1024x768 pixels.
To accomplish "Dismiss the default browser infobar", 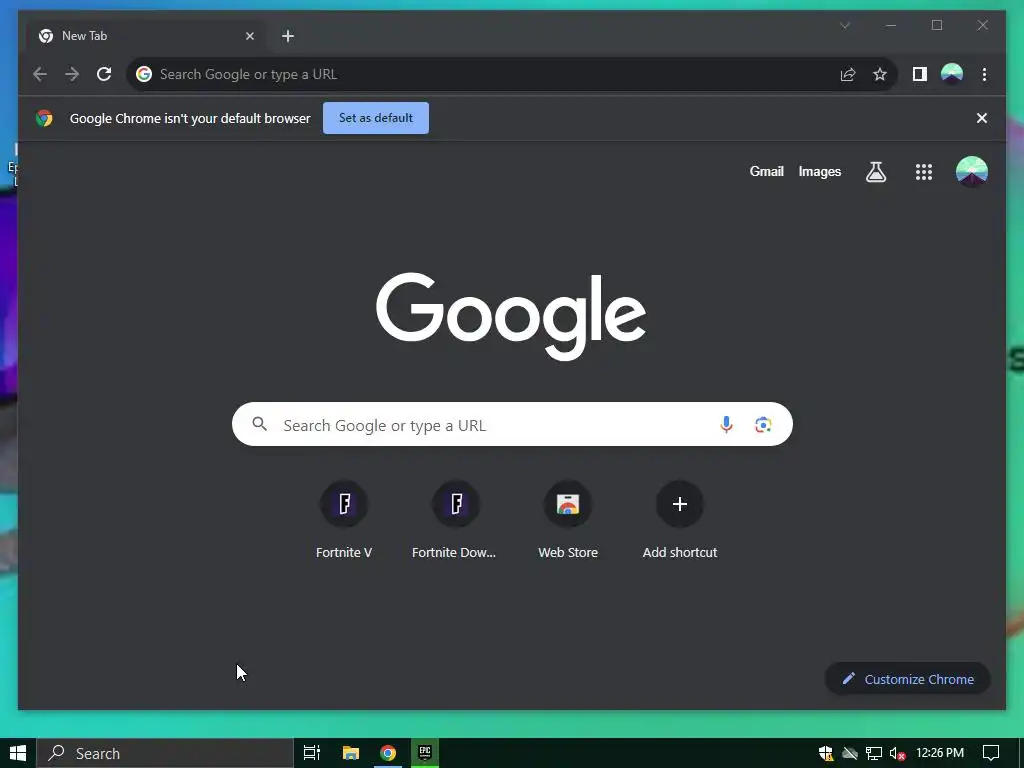I will pyautogui.click(x=982, y=118).
